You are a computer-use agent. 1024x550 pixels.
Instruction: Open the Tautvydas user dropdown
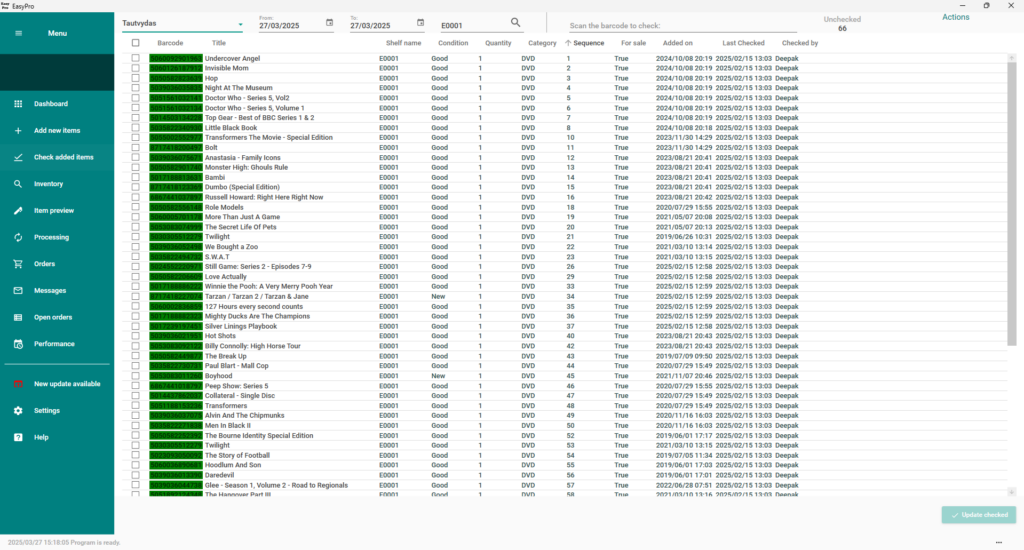click(182, 24)
